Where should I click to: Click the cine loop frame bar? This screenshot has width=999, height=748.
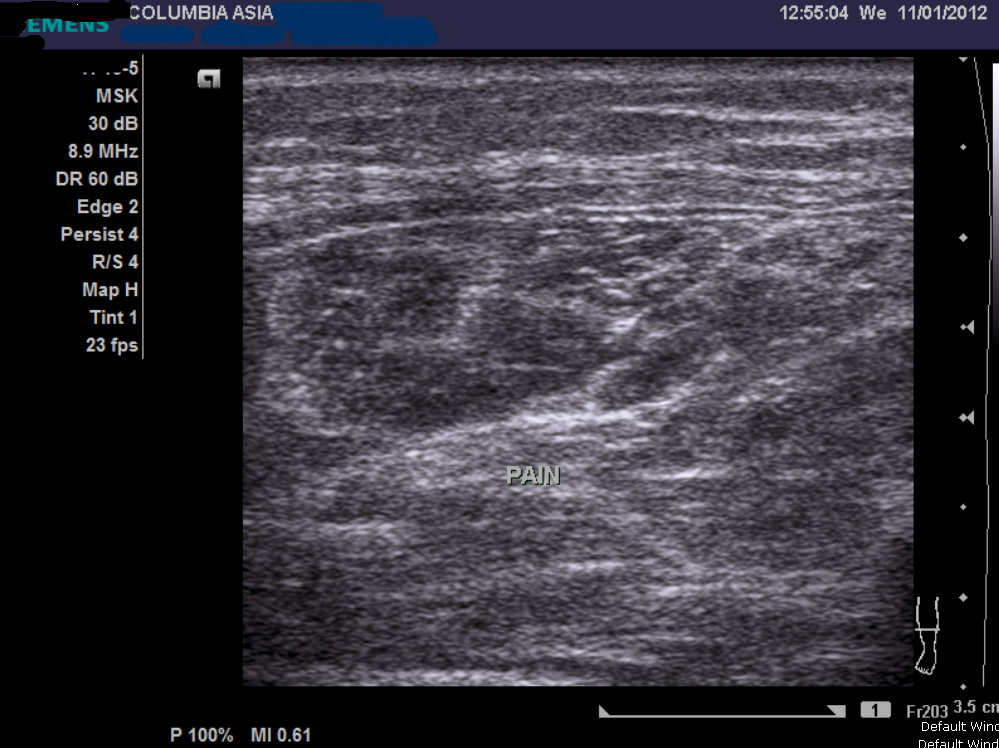click(721, 711)
